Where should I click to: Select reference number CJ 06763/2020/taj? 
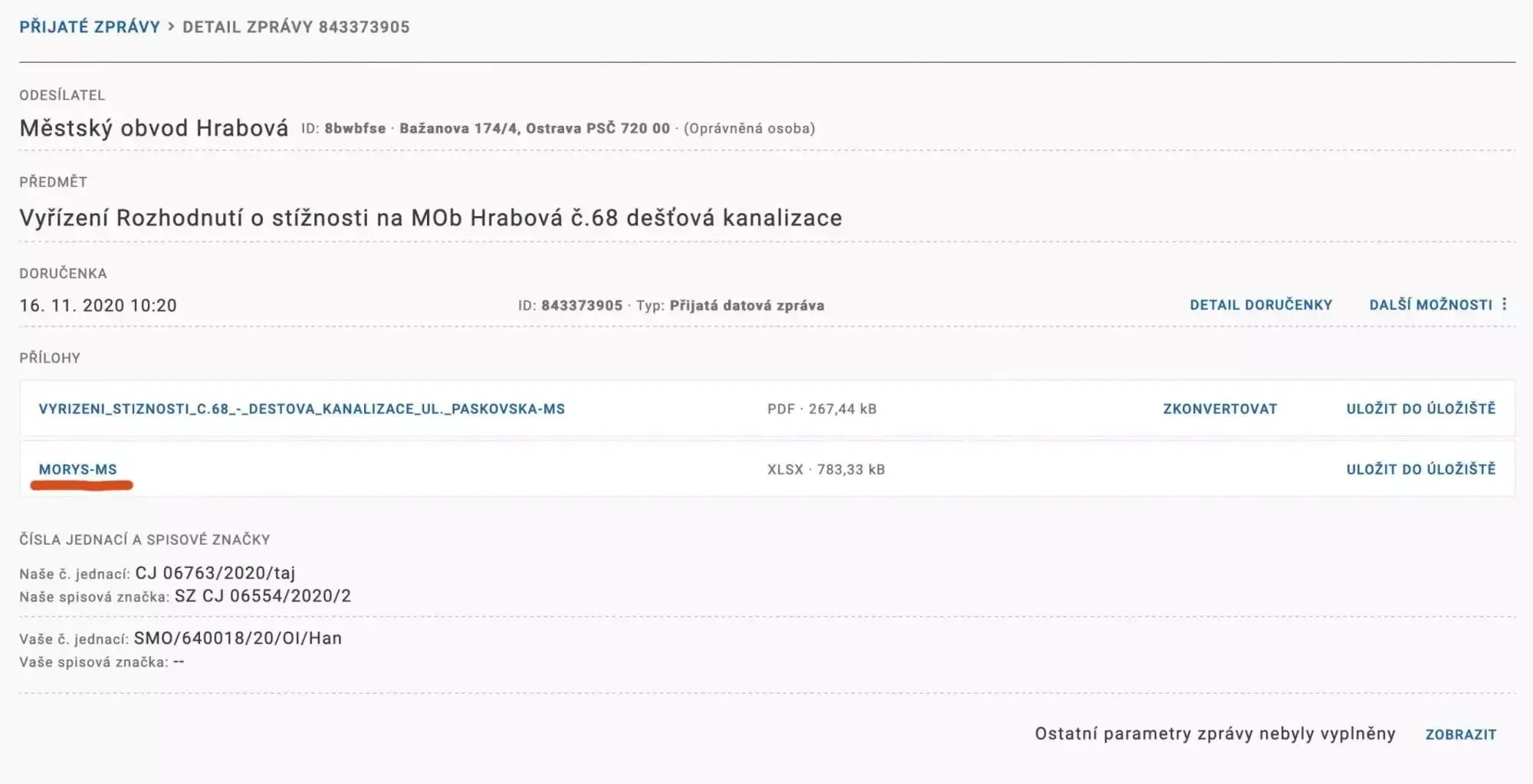point(215,573)
